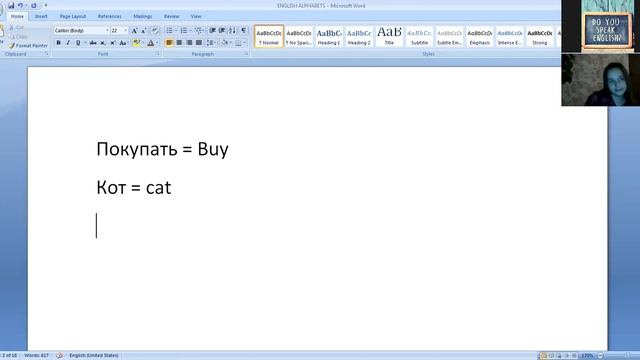Apply the Strong style
The height and width of the screenshot is (360, 640).
pyautogui.click(x=540, y=37)
